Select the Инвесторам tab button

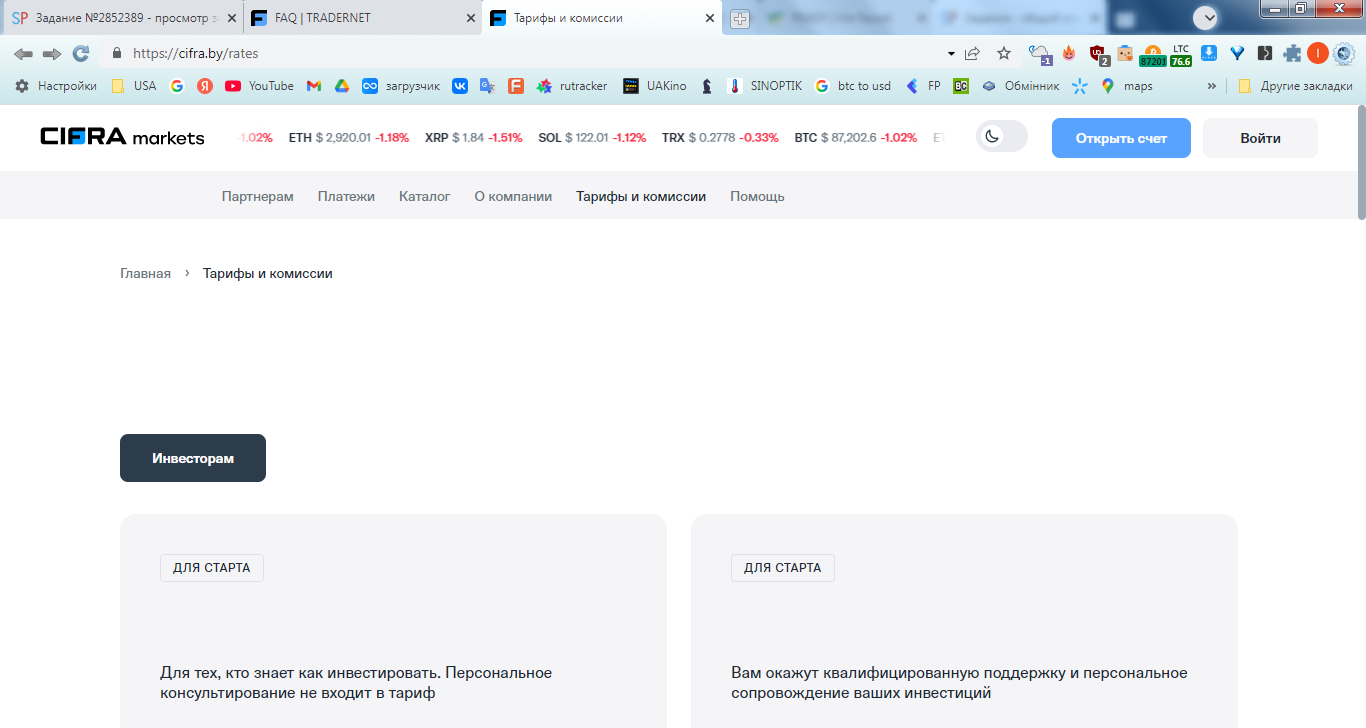[193, 458]
